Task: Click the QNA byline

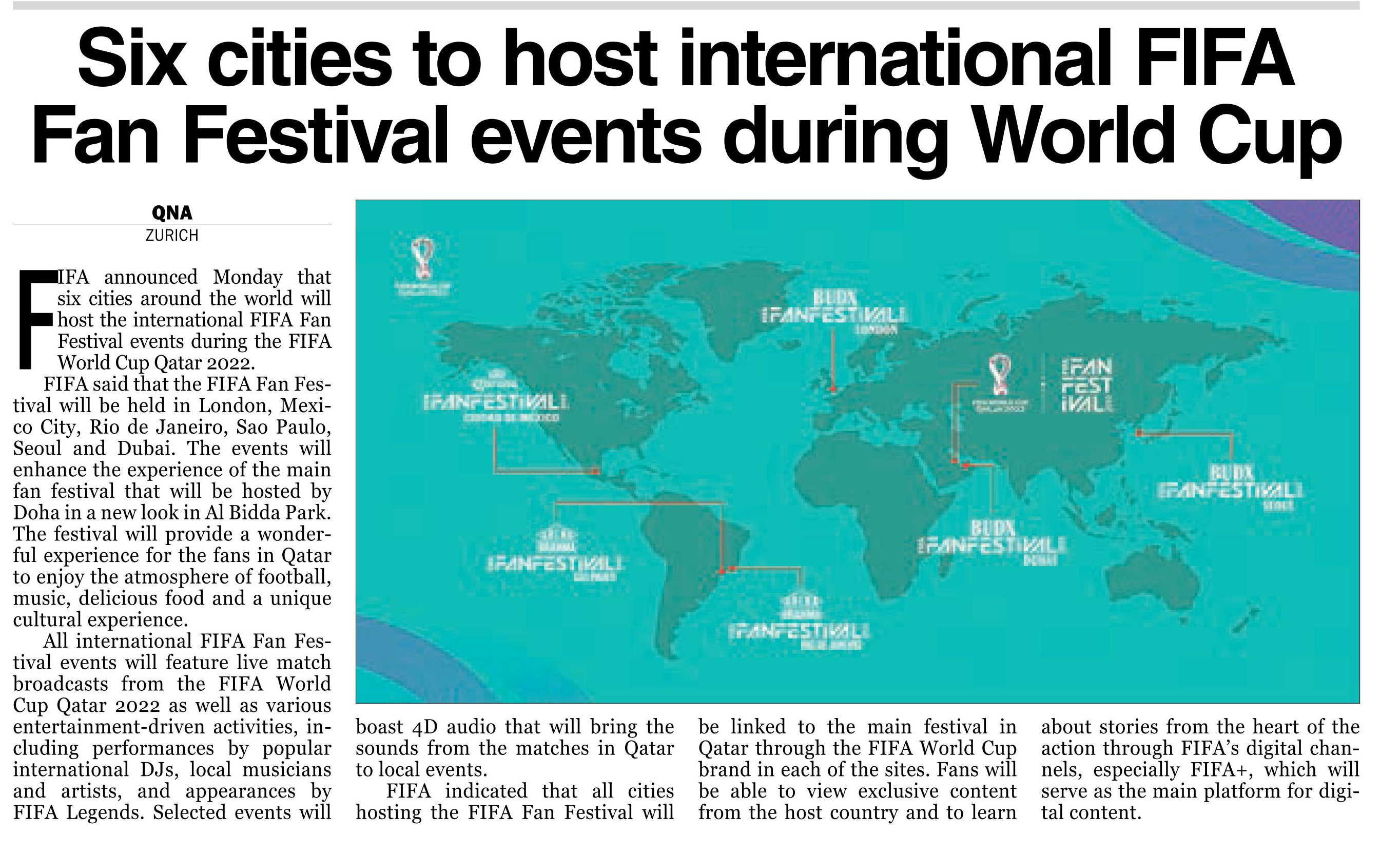Action: click(x=172, y=213)
